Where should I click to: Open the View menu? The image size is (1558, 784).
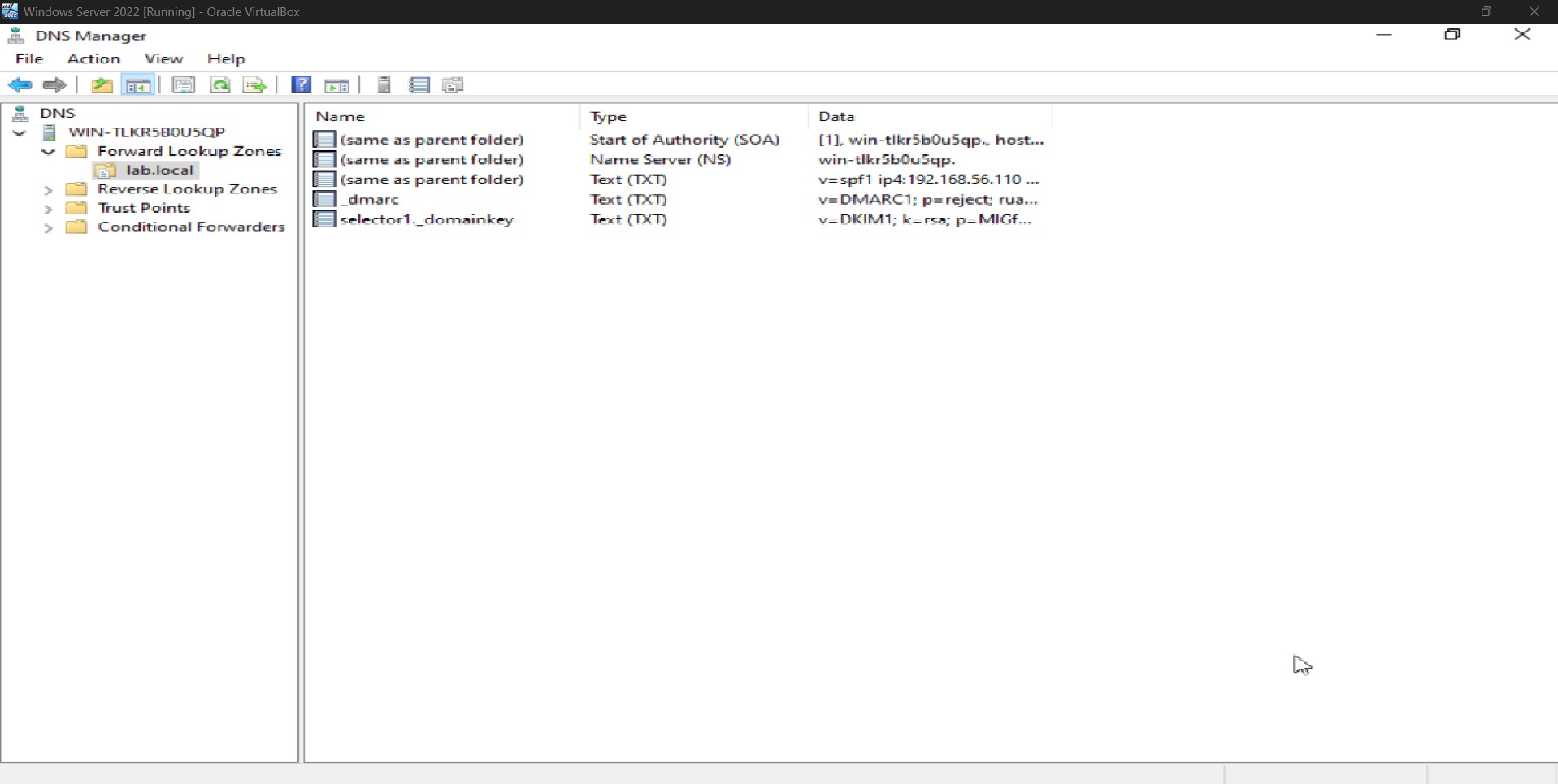[x=163, y=58]
